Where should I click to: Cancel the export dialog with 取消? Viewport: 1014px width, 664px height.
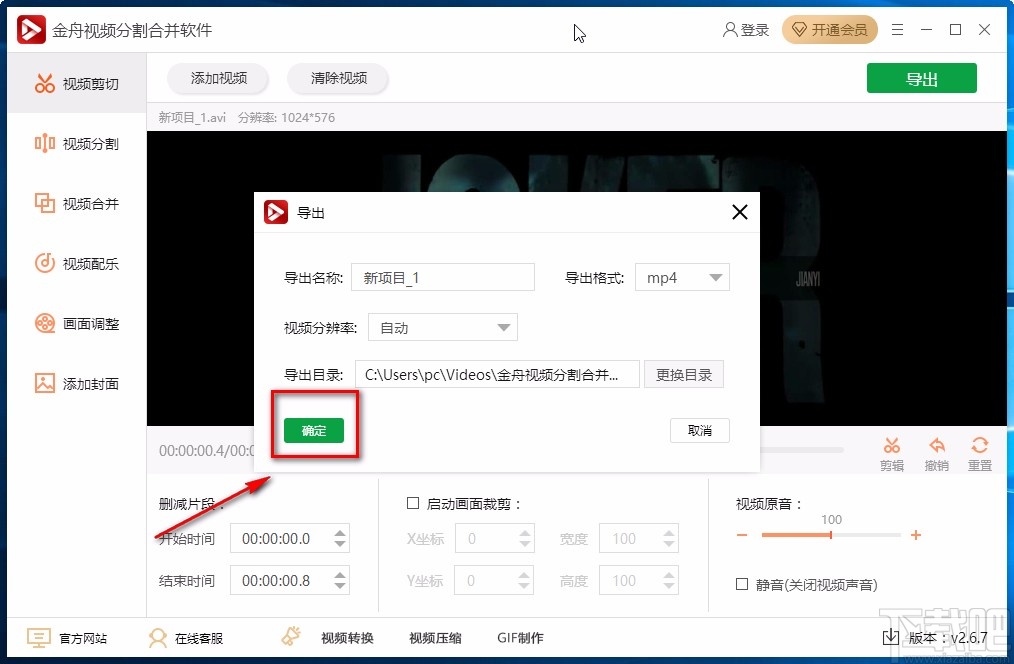[x=700, y=431]
